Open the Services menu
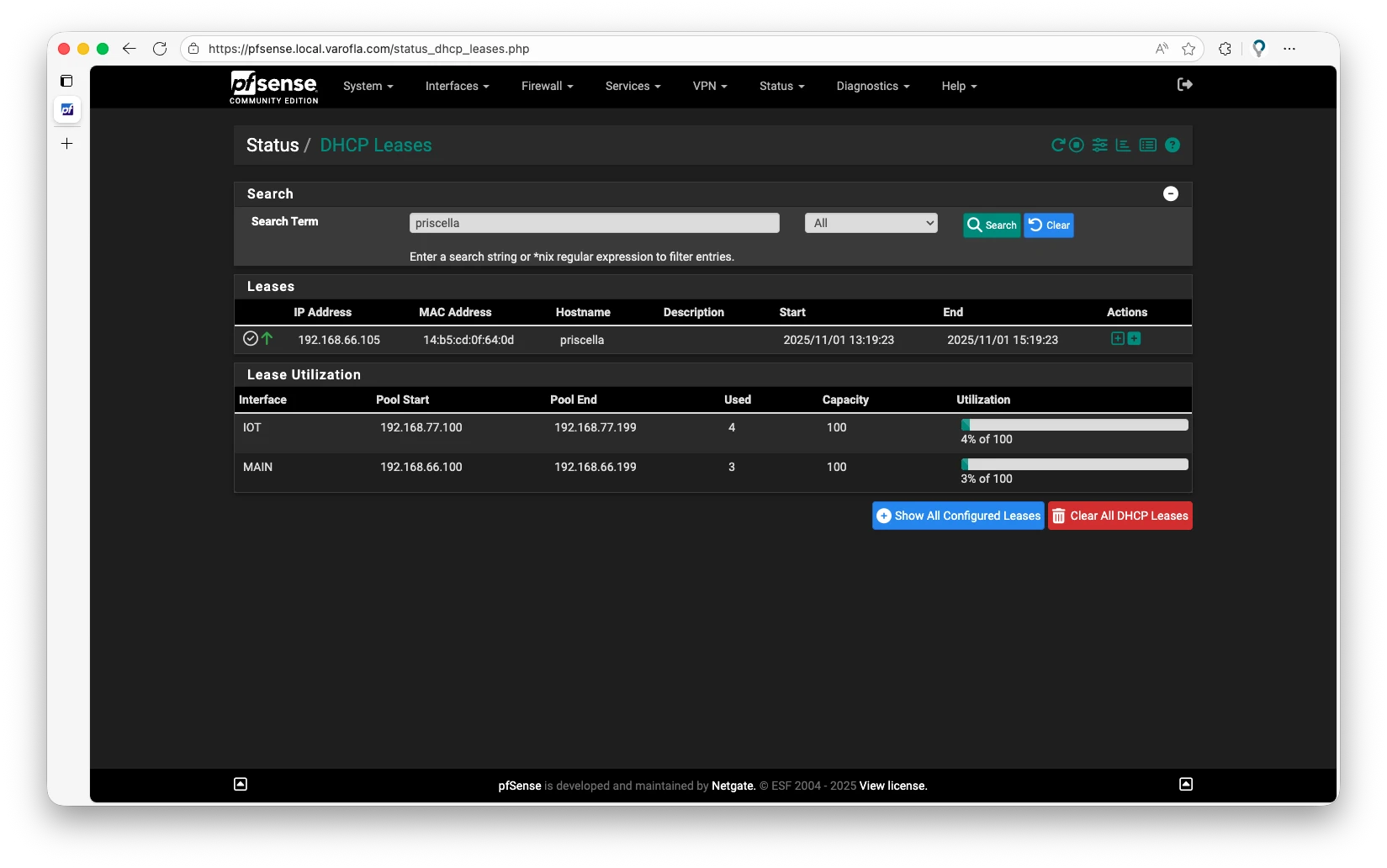Image resolution: width=1387 pixels, height=868 pixels. [633, 86]
